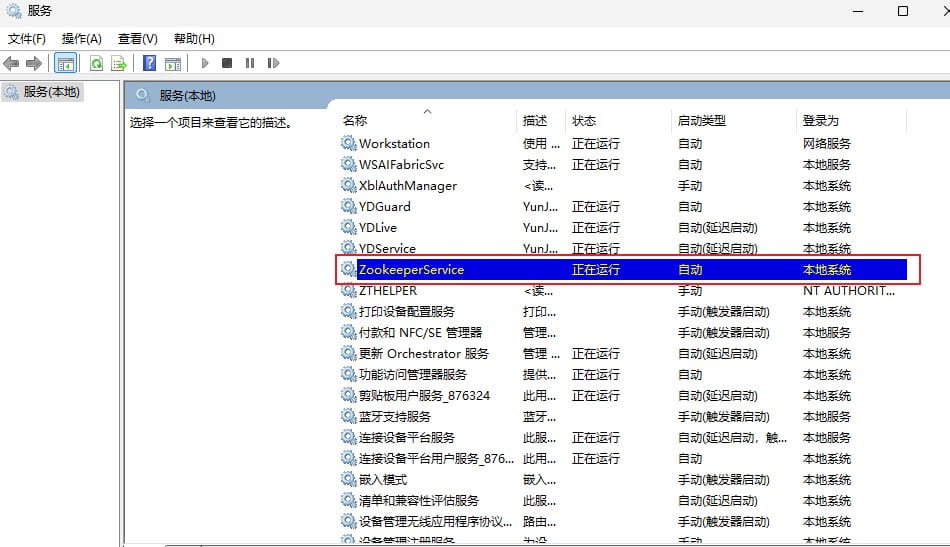
Task: Click the Pause service icon
Action: click(250, 63)
